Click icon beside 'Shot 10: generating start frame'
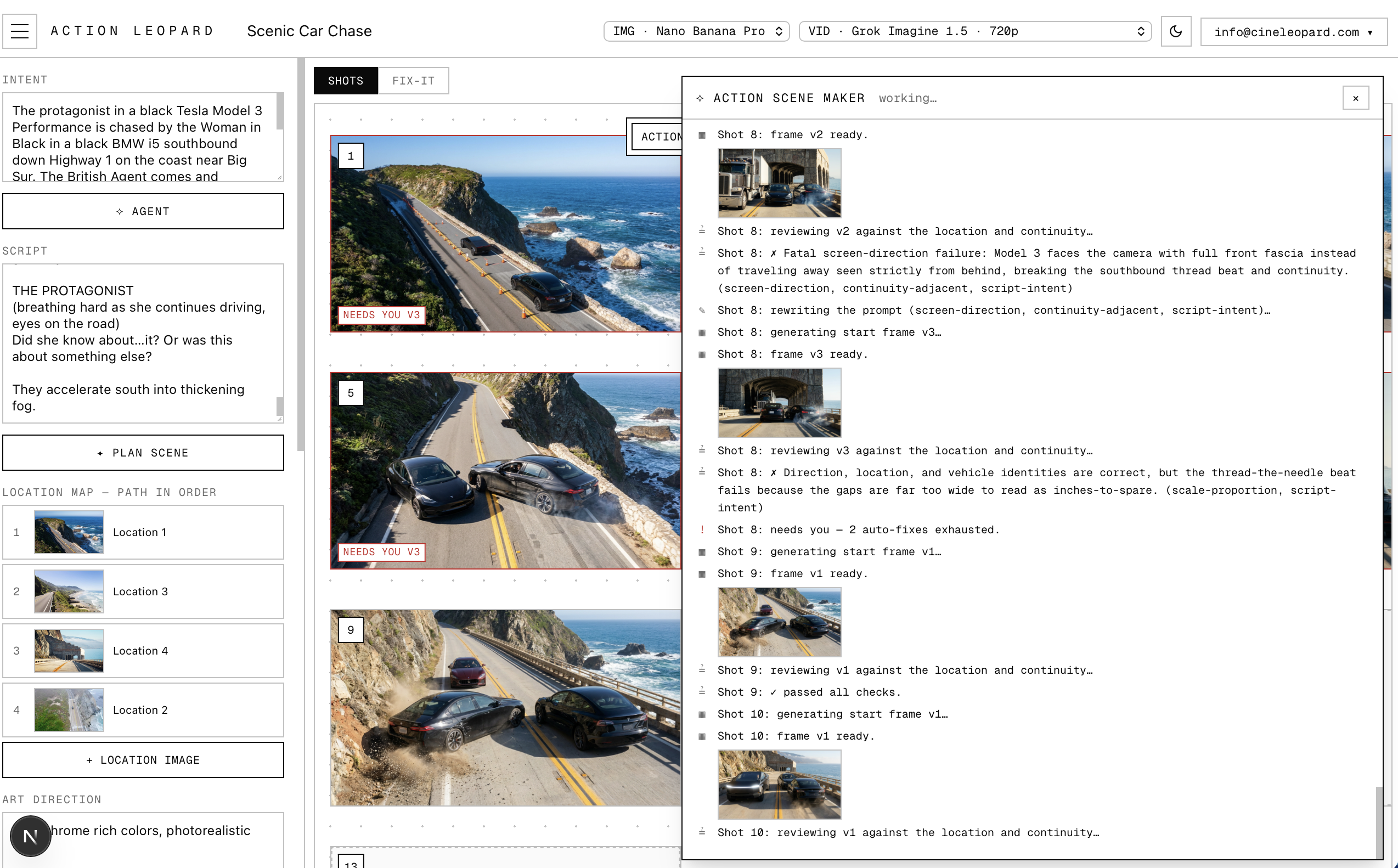The image size is (1398, 868). (702, 715)
